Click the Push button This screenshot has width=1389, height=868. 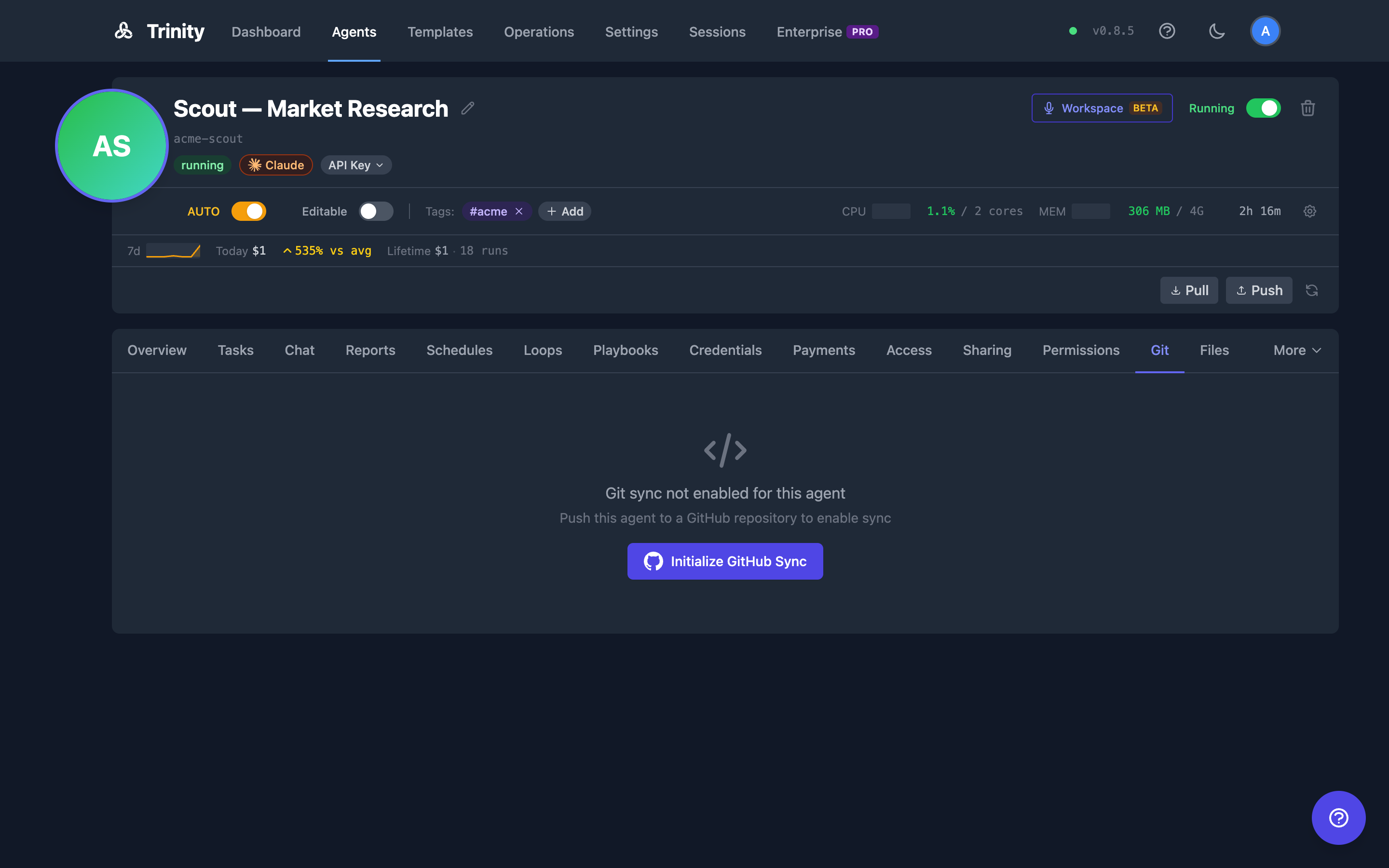(x=1259, y=290)
